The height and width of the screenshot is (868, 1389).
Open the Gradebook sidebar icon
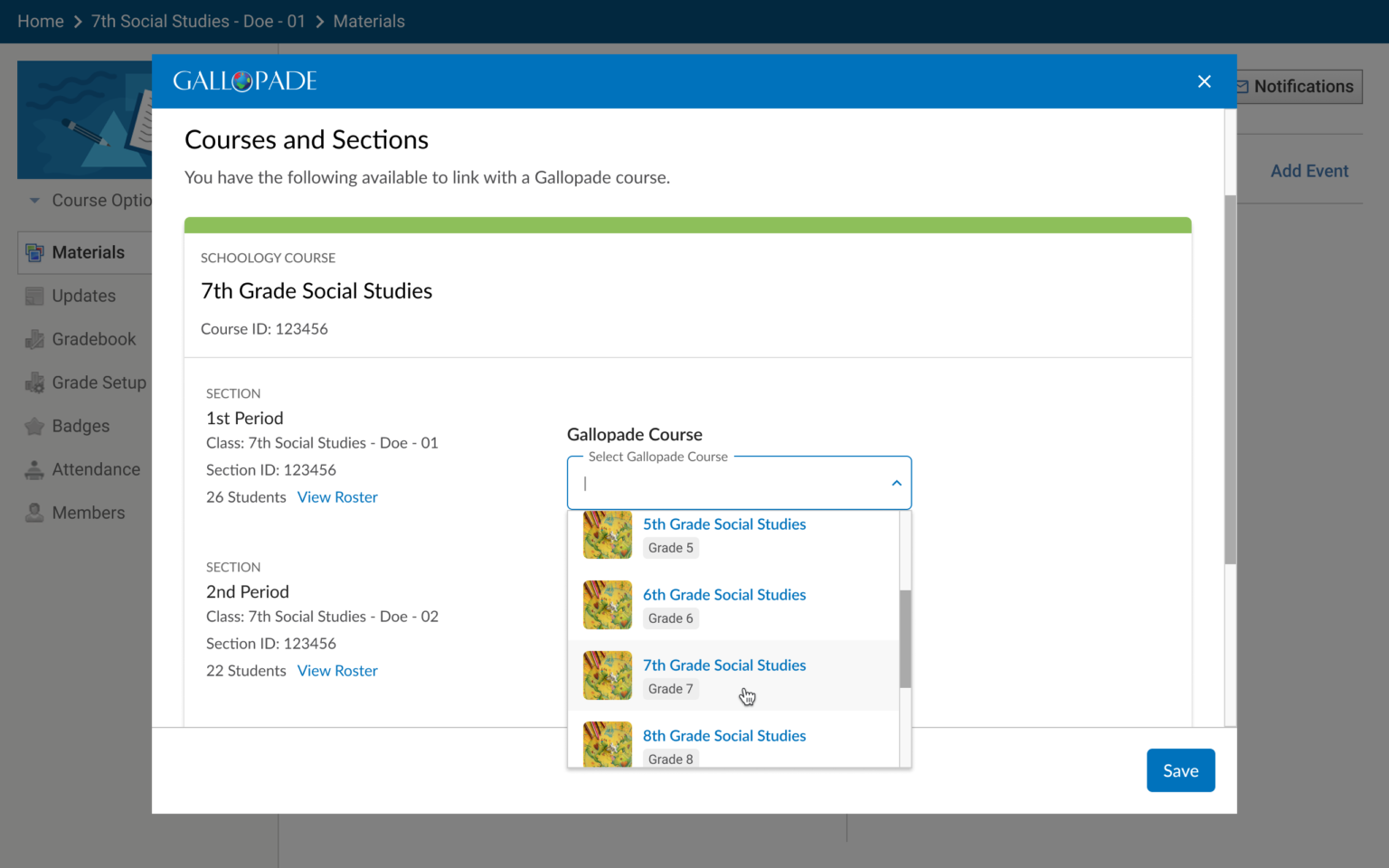point(34,339)
